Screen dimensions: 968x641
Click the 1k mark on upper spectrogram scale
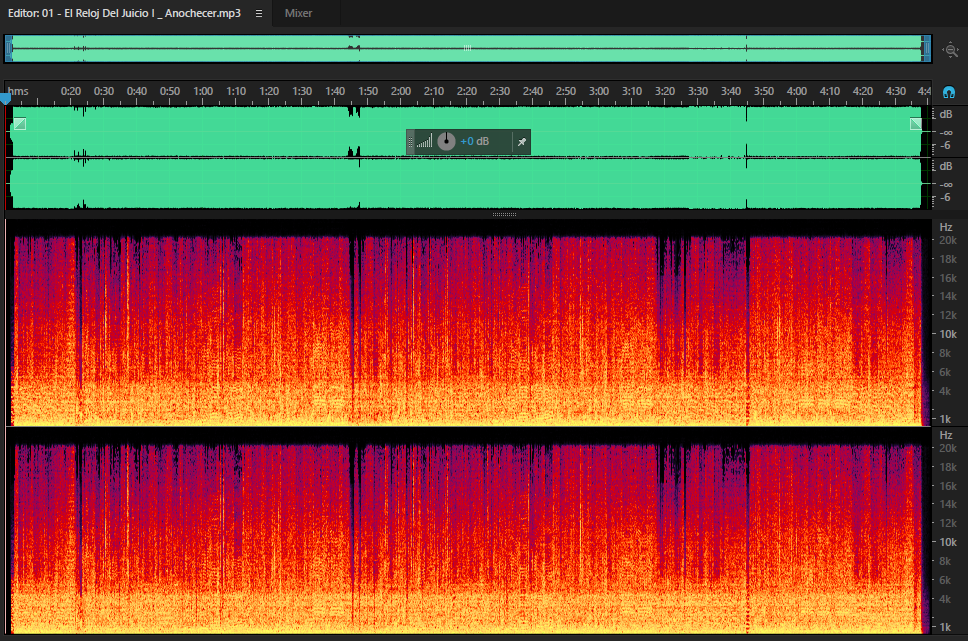pos(945,419)
